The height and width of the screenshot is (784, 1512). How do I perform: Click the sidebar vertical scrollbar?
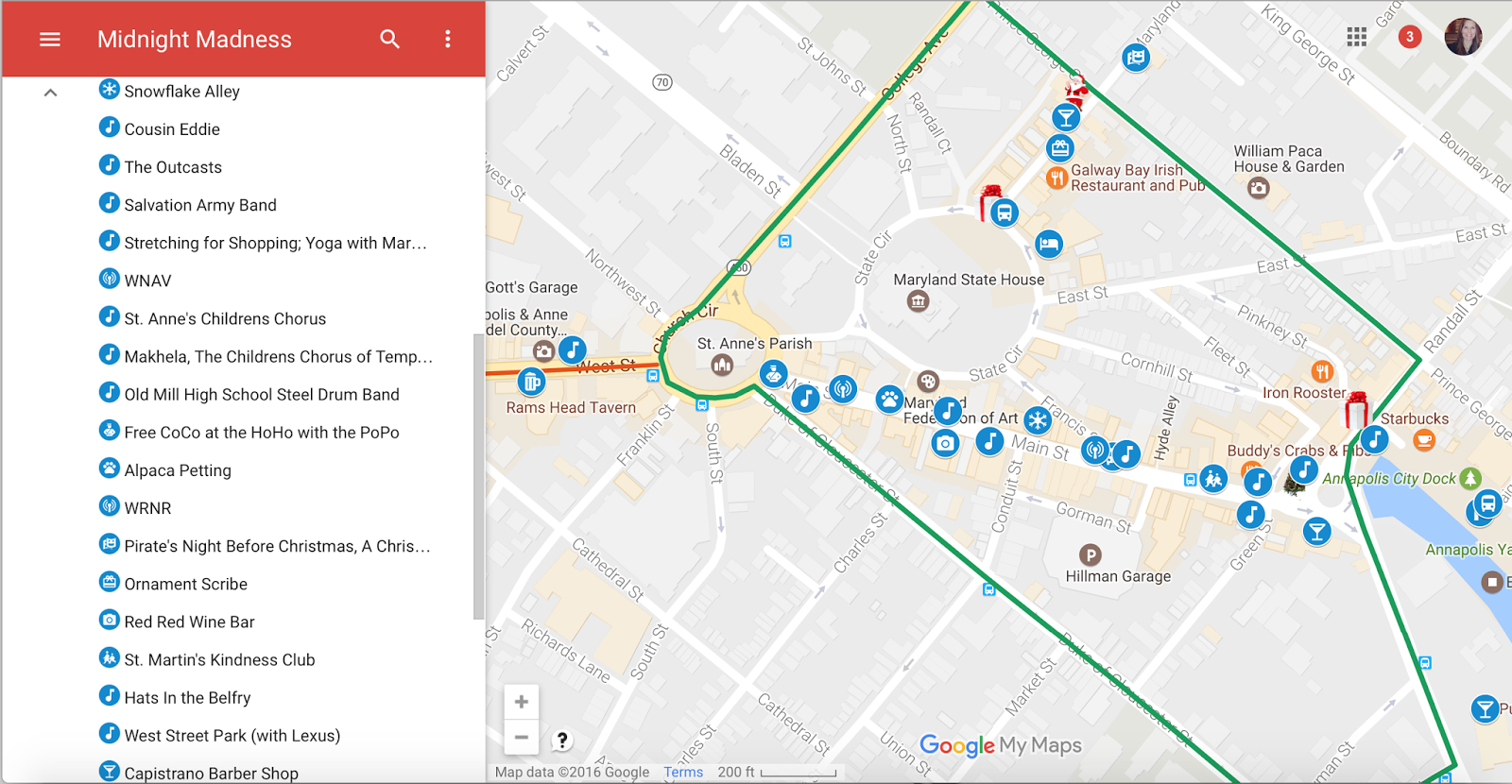(478, 477)
